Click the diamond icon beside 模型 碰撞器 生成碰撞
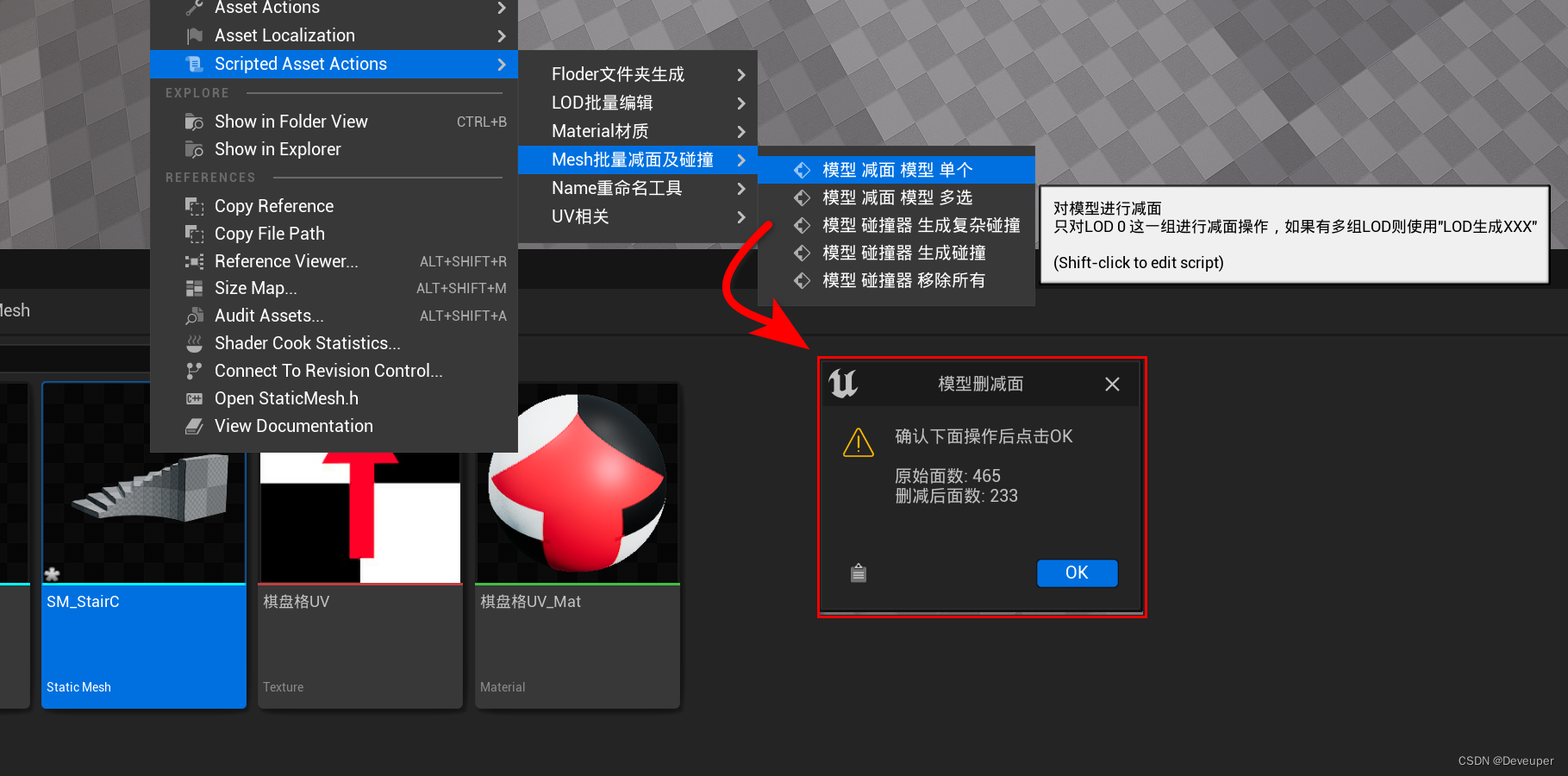The width and height of the screenshot is (1568, 776). click(803, 253)
